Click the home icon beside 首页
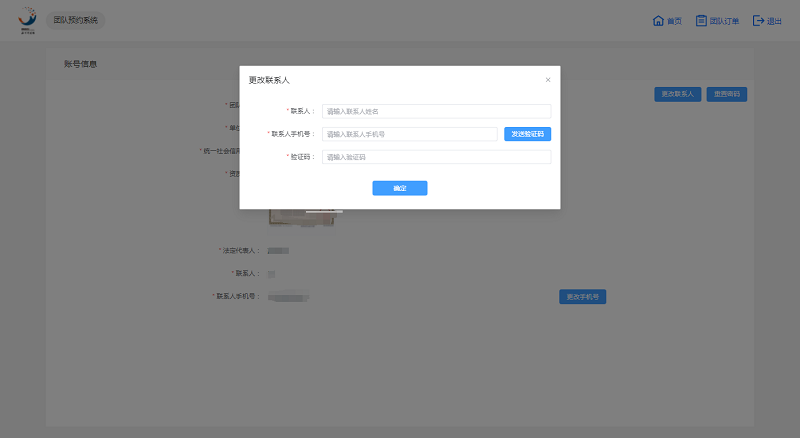 pyautogui.click(x=658, y=20)
